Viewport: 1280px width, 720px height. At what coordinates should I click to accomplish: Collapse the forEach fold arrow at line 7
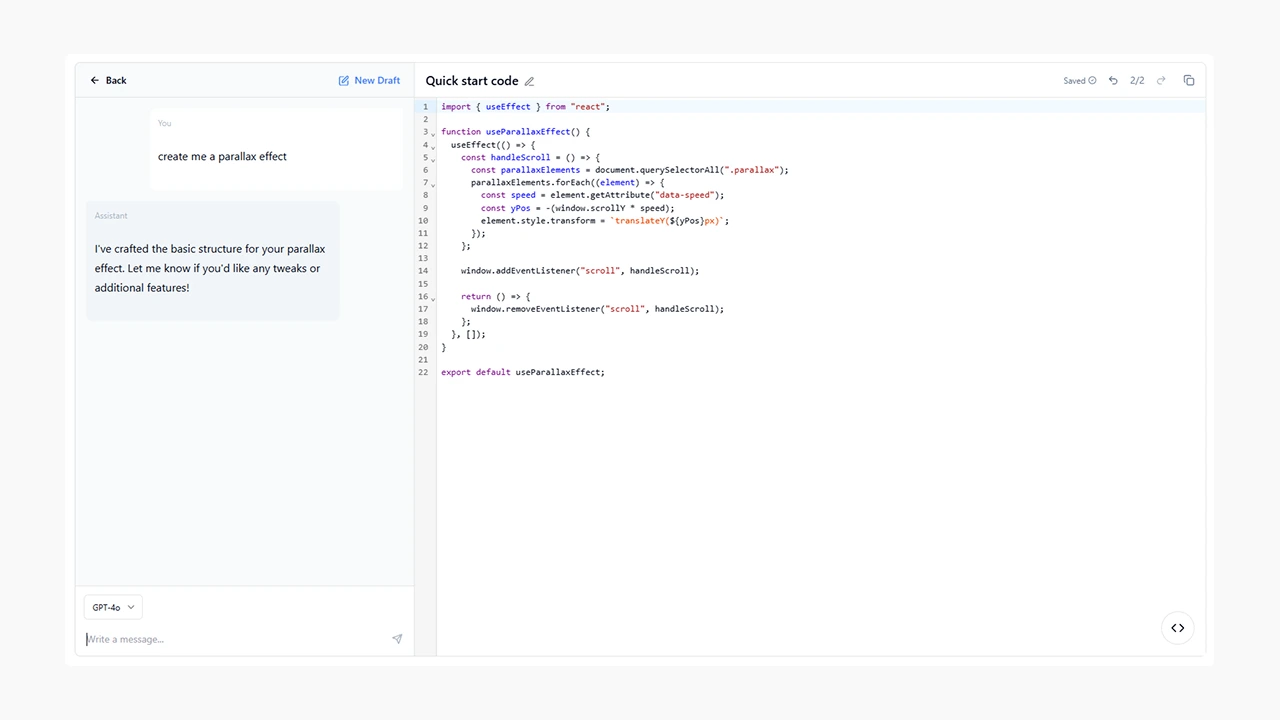click(433, 185)
